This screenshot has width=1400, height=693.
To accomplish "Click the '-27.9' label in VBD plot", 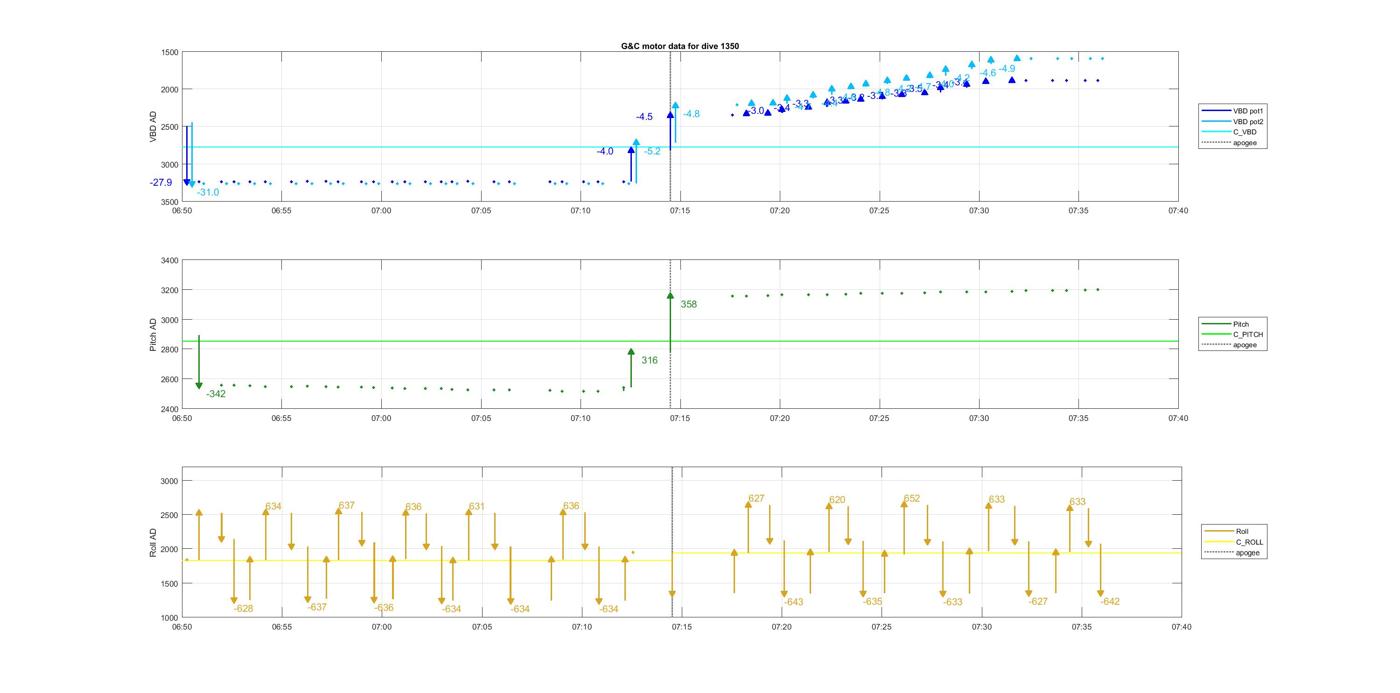I will coord(161,183).
